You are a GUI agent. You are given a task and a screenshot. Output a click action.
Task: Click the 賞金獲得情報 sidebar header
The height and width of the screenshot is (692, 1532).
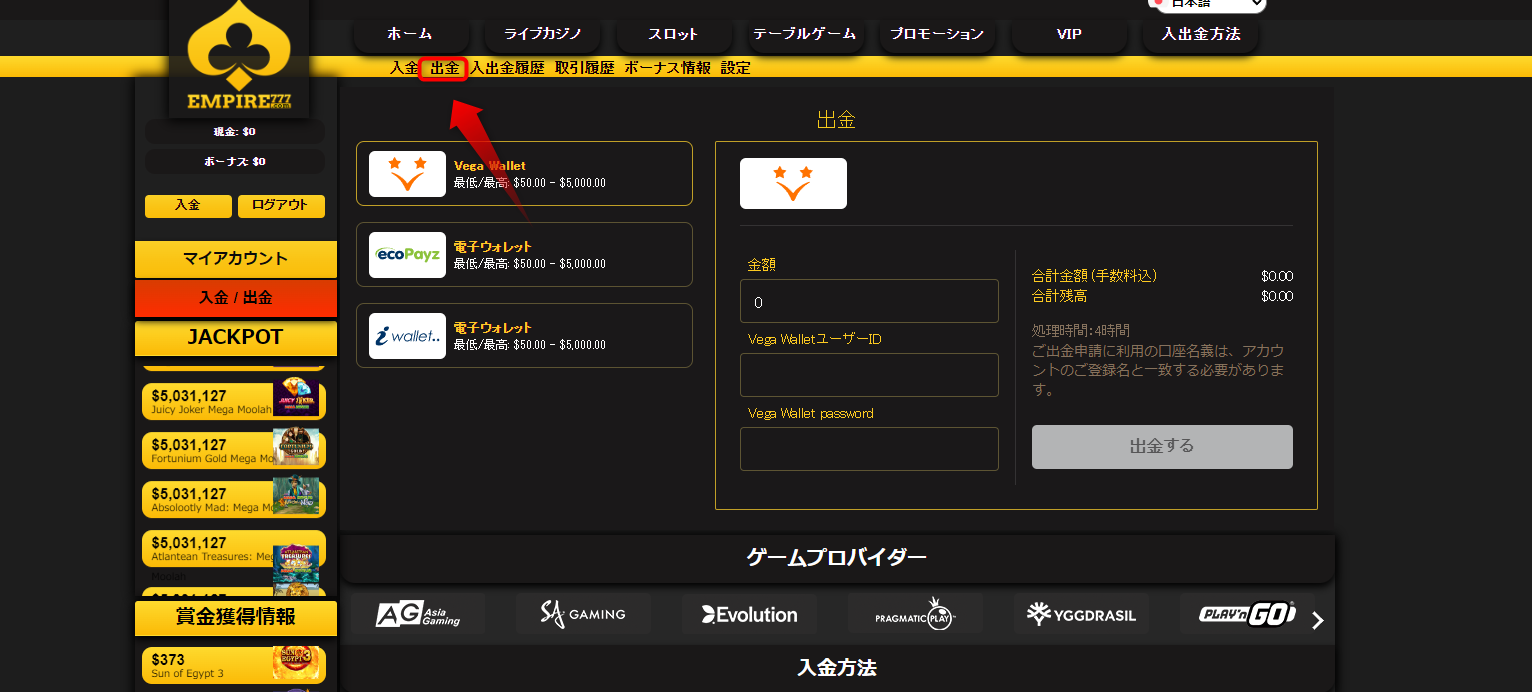click(x=236, y=618)
